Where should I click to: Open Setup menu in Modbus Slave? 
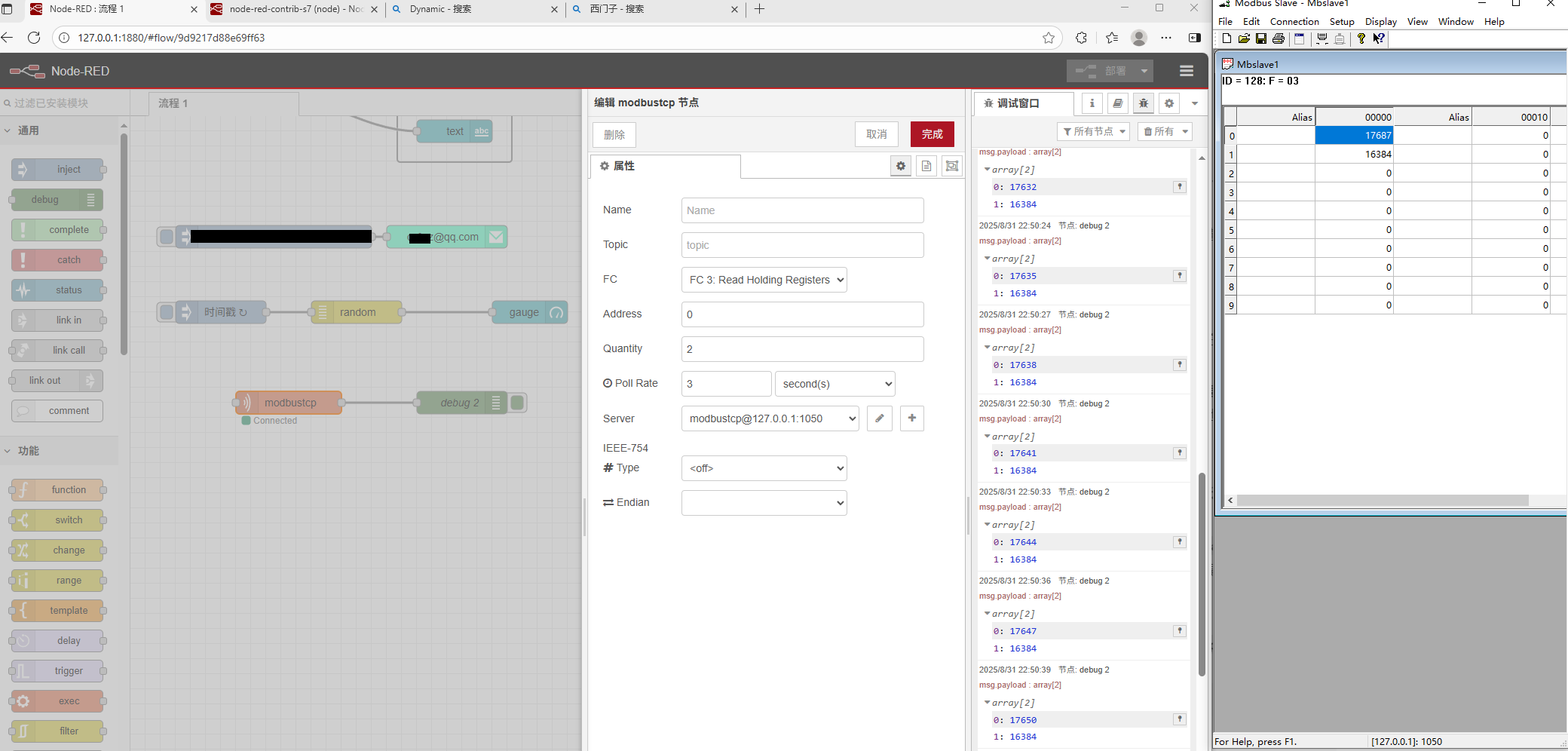tap(1342, 22)
